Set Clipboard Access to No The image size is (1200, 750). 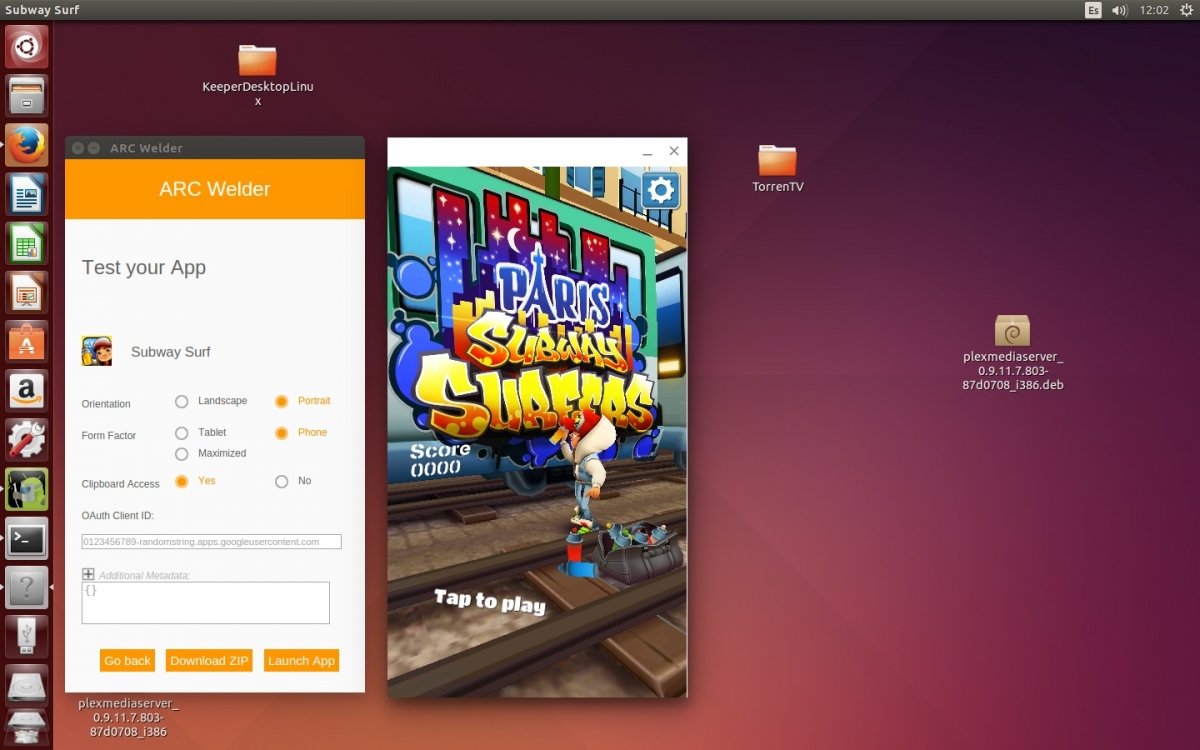pyautogui.click(x=281, y=481)
